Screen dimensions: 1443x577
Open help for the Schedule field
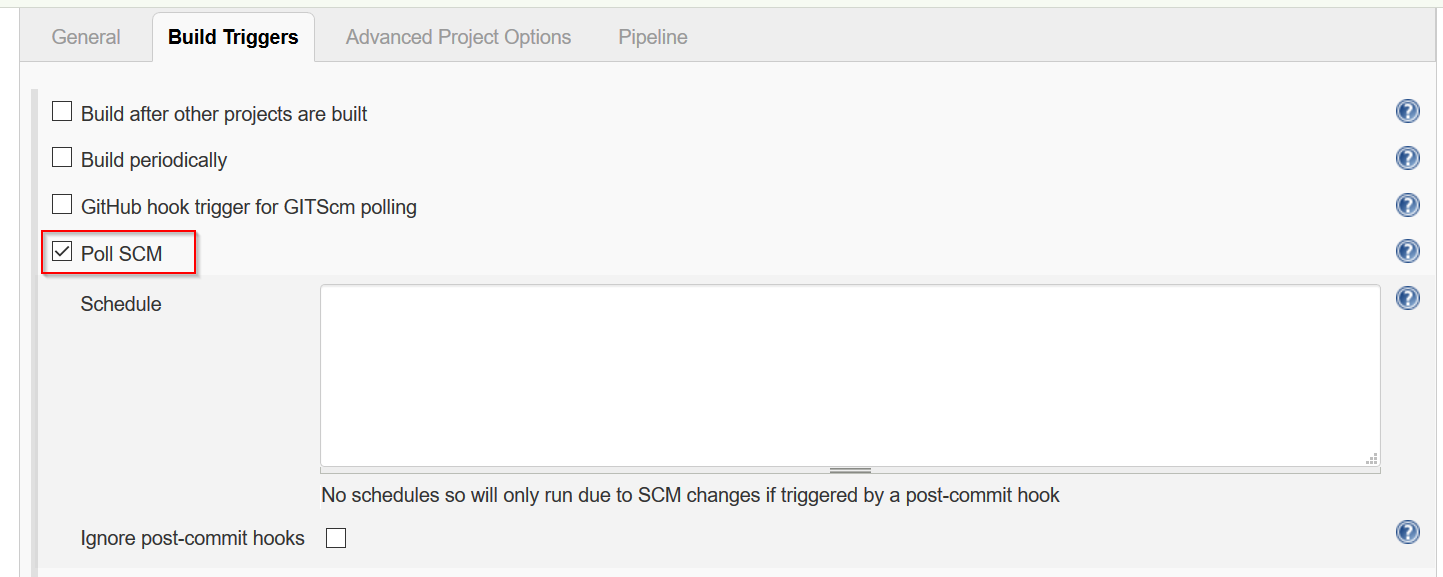click(1407, 297)
